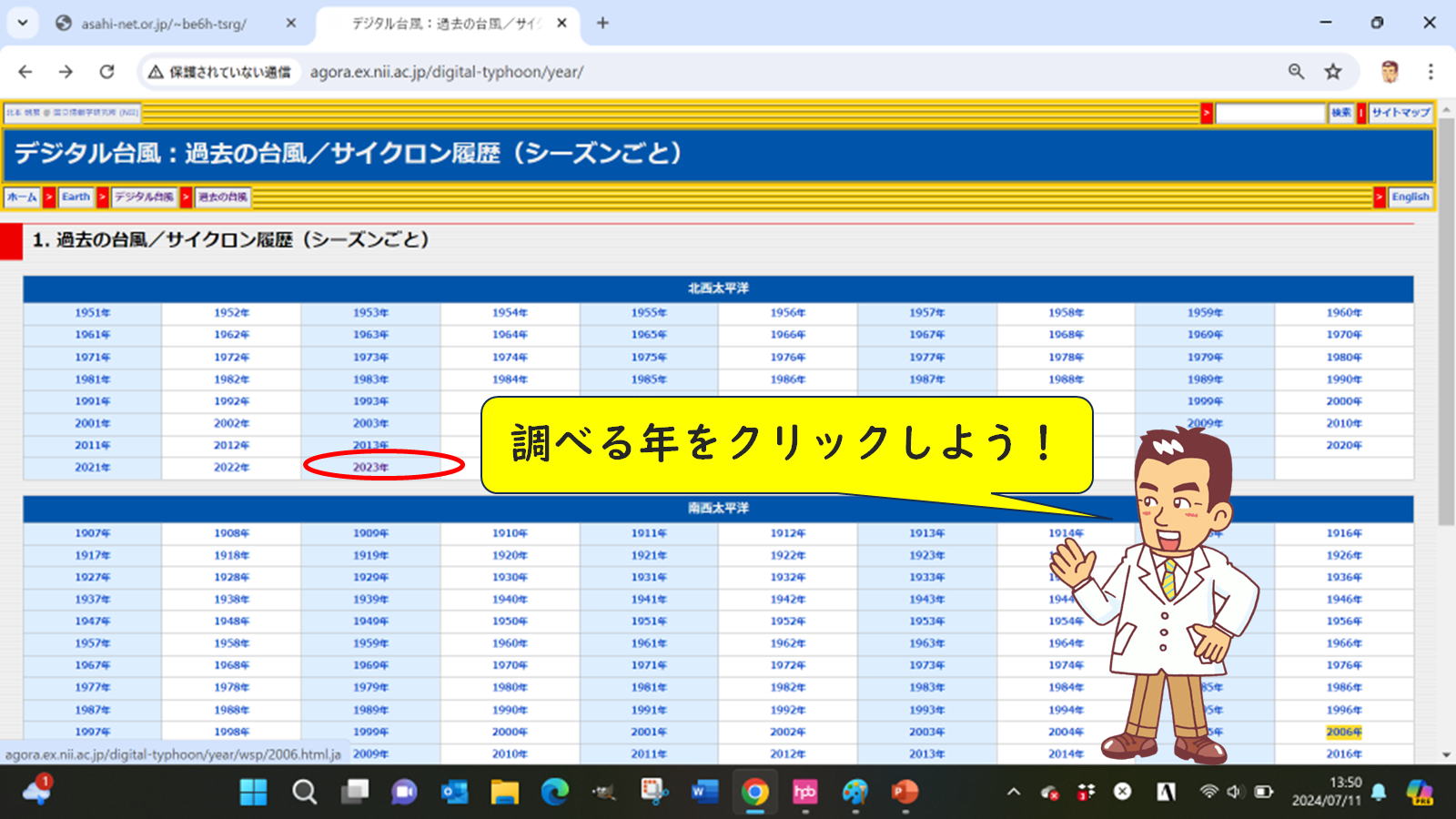Viewport: 1456px width, 819px height.
Task: Click the scrollbar down arrow
Action: click(x=1446, y=755)
